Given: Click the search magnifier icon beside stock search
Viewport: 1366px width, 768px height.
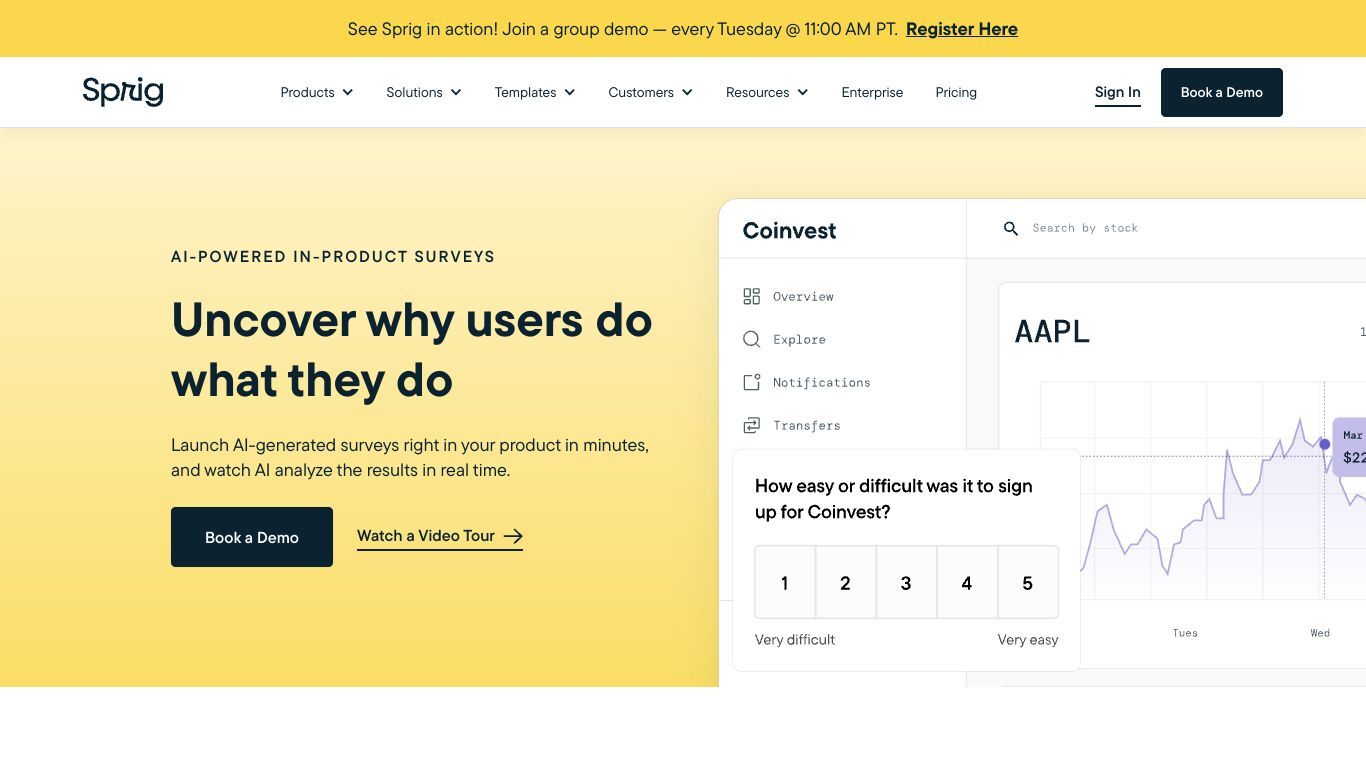Looking at the screenshot, I should 1011,228.
